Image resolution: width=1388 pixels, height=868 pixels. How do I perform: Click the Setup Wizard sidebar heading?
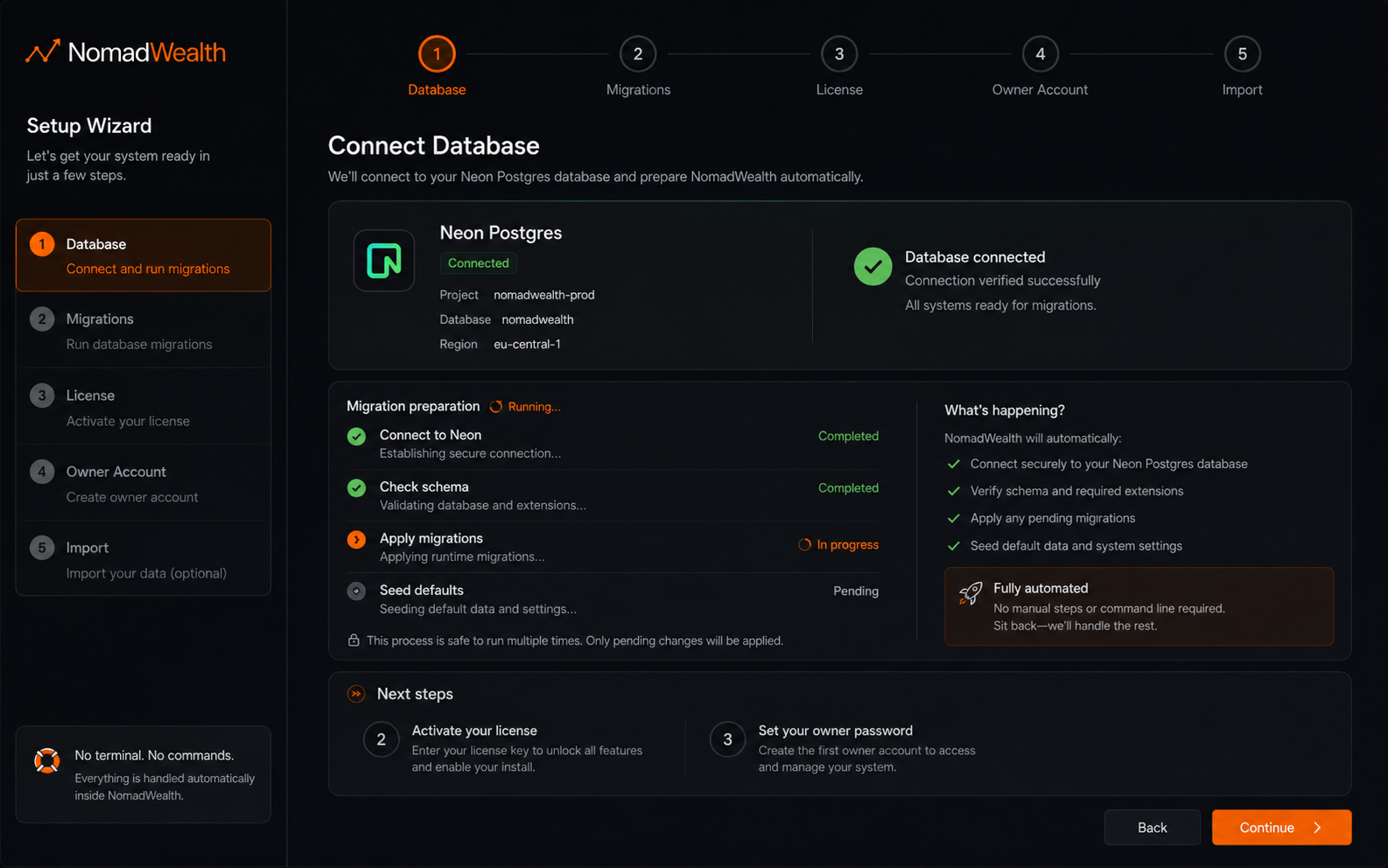click(x=89, y=126)
